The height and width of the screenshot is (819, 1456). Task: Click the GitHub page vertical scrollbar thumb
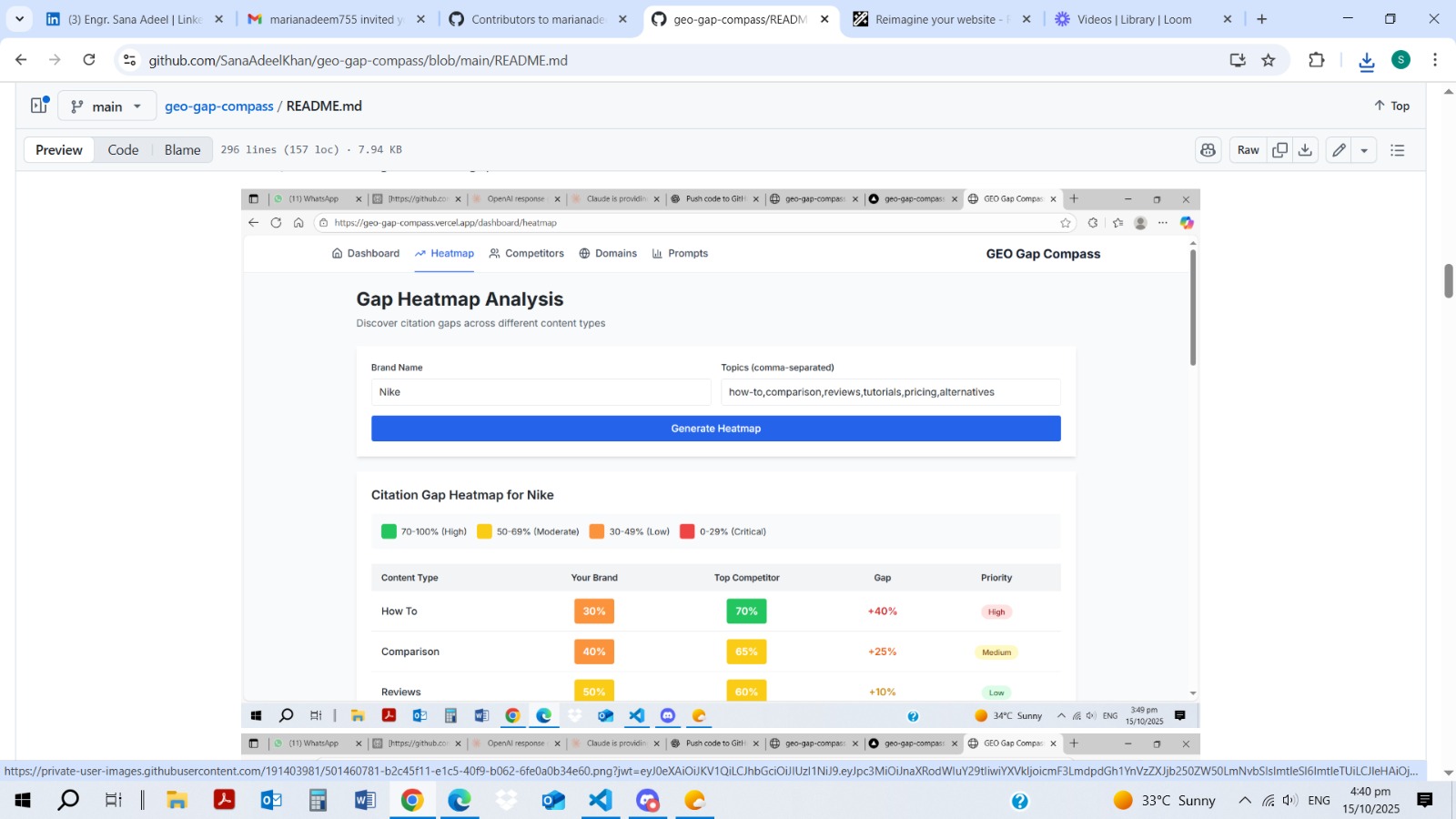1448,280
